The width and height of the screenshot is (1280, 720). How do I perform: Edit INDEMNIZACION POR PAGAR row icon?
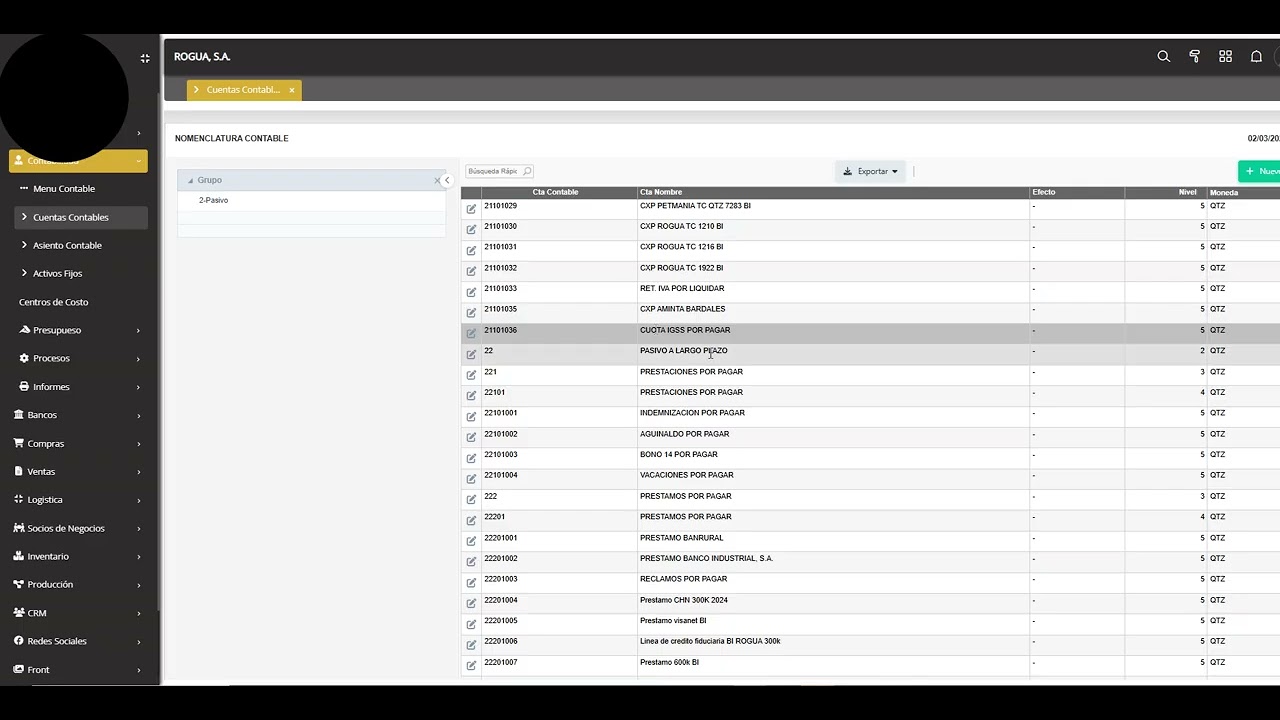tap(471, 416)
